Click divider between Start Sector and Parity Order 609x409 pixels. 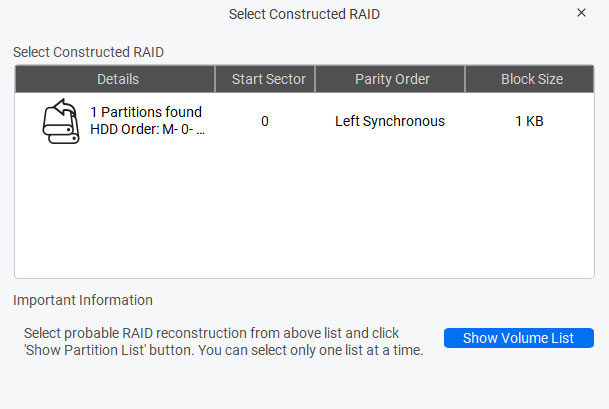tap(317, 79)
